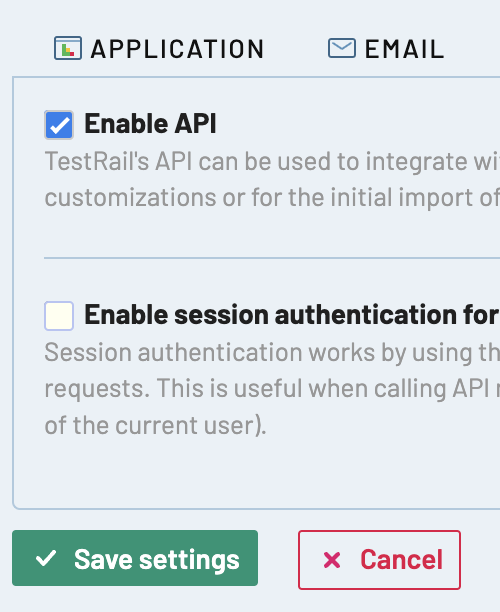
Task: Click the 'of the current user).' text
Action: click(155, 425)
